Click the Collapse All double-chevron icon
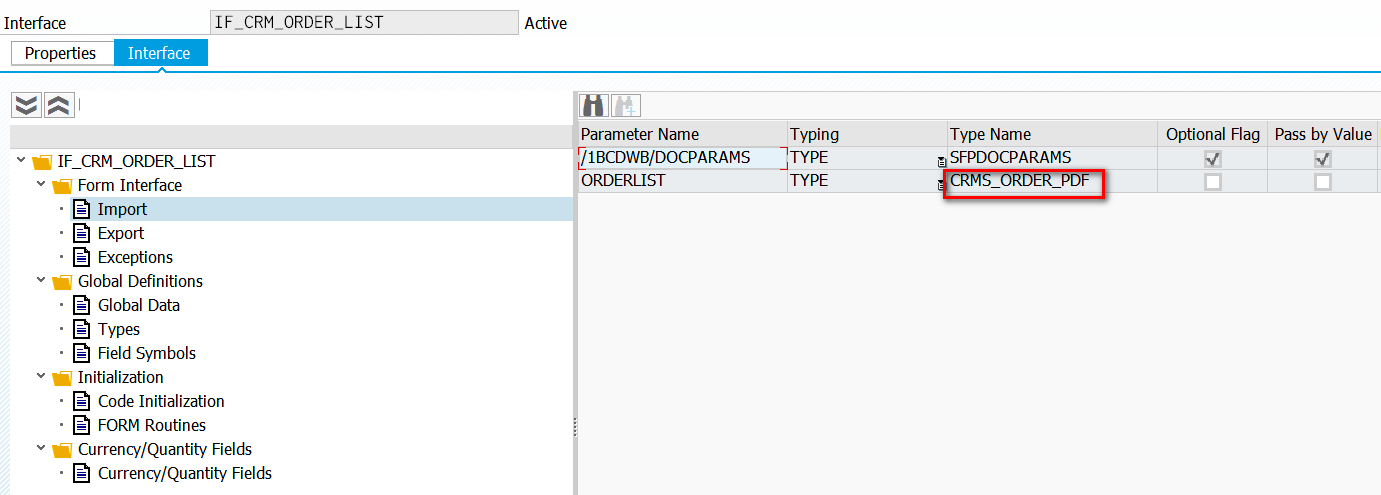The height and width of the screenshot is (495, 1381). pyautogui.click(x=59, y=105)
